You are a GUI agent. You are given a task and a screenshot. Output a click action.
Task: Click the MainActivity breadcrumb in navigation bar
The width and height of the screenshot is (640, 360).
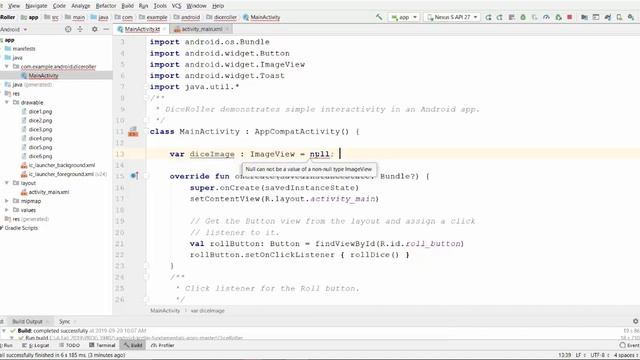[x=262, y=17]
